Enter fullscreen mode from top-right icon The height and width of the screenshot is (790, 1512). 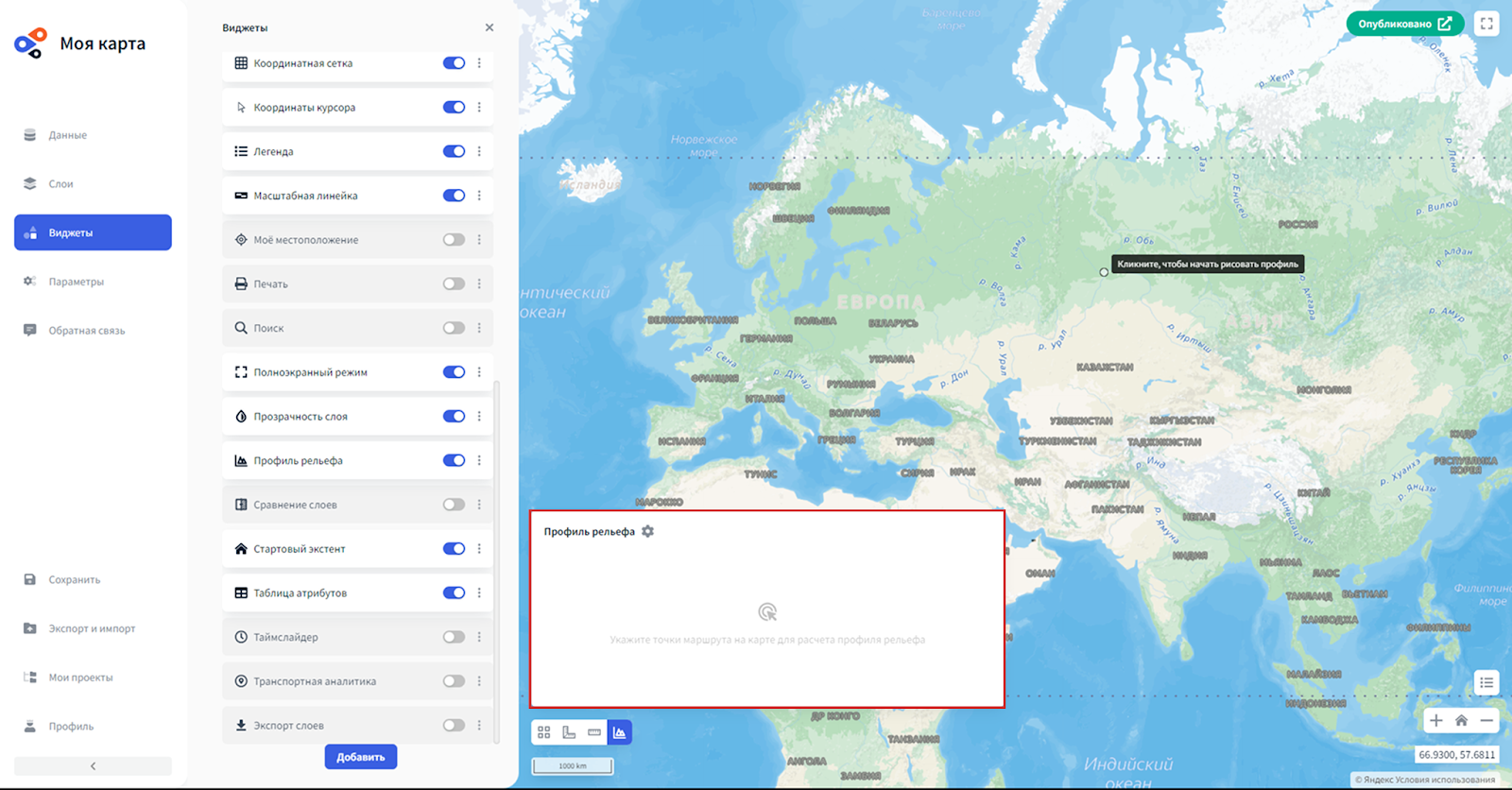tap(1486, 24)
